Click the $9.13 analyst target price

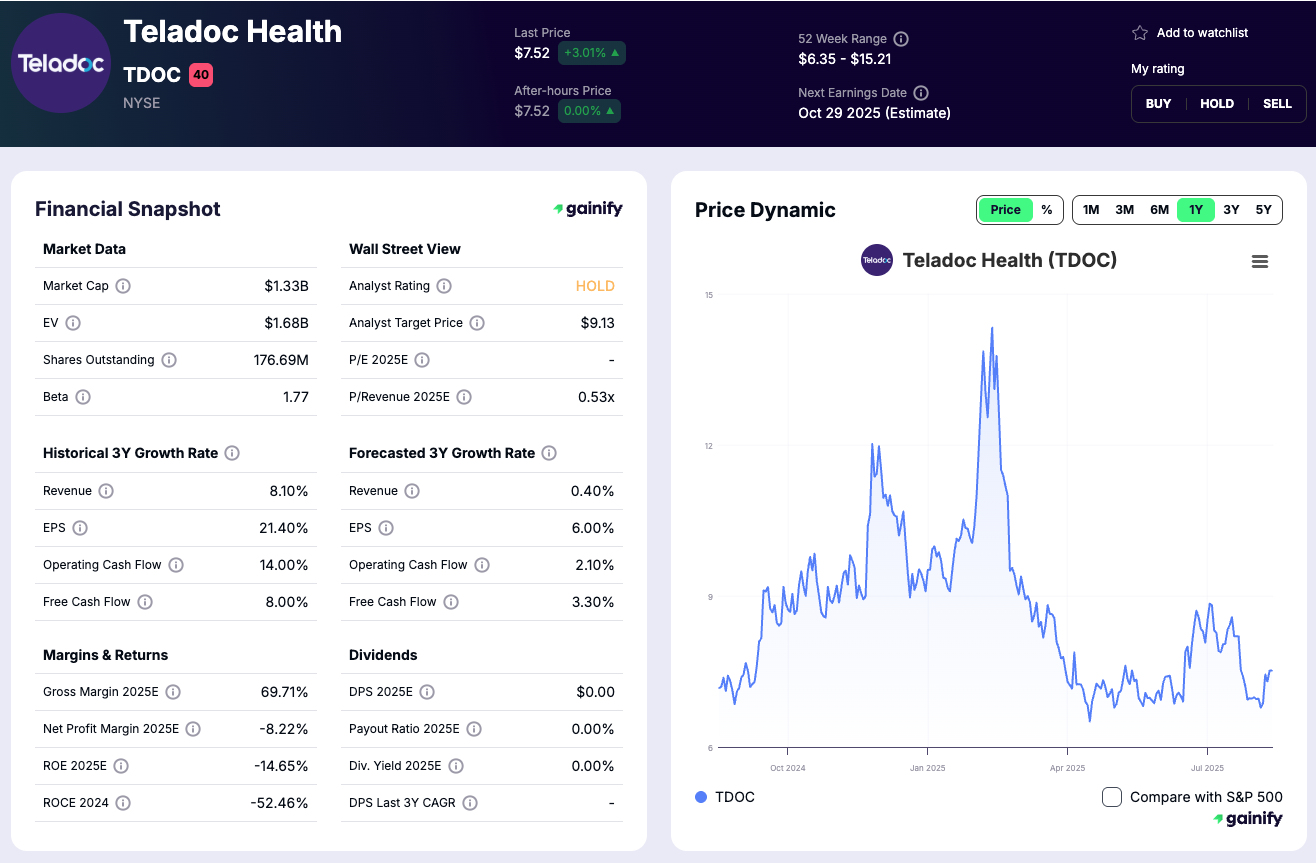[597, 323]
